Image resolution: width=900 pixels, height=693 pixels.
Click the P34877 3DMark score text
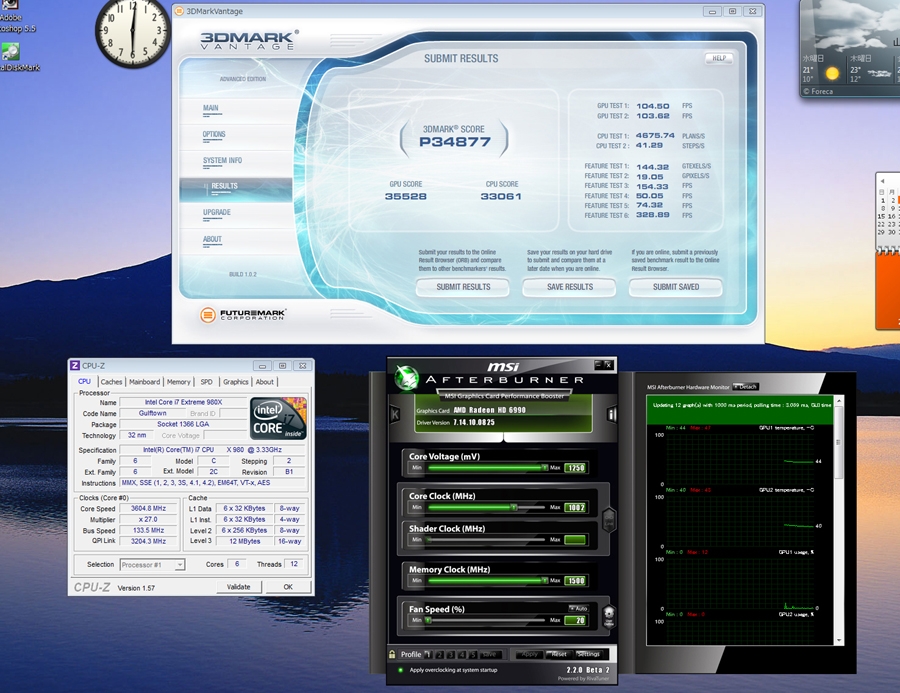tap(455, 142)
